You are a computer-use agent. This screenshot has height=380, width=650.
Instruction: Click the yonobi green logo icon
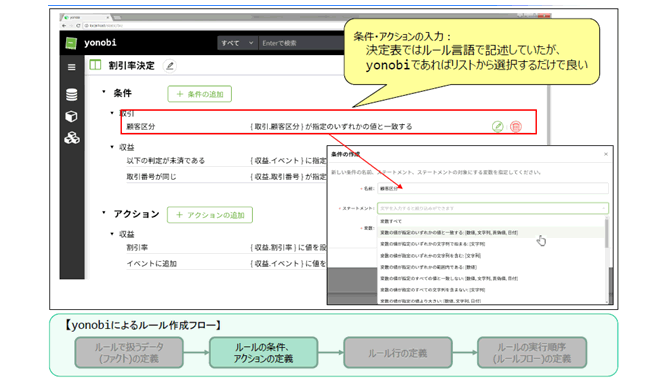pyautogui.click(x=71, y=43)
